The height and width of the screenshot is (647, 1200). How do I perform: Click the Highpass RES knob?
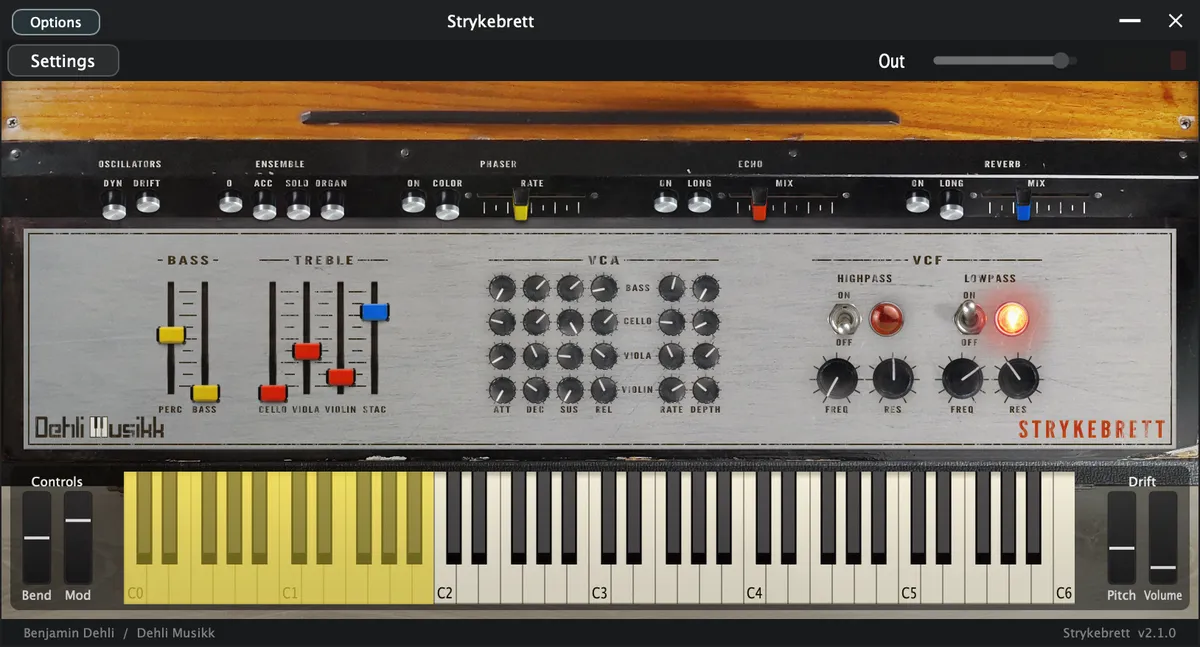click(x=893, y=380)
